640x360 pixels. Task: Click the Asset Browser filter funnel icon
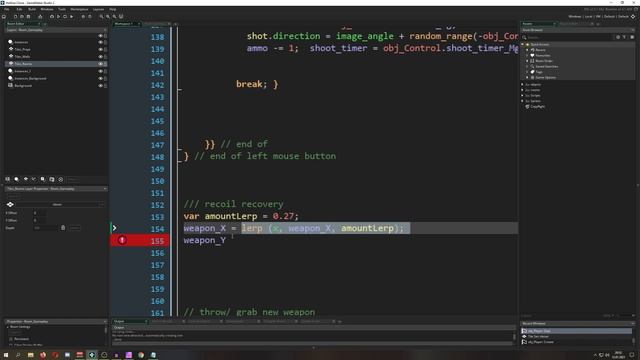coord(624,37)
